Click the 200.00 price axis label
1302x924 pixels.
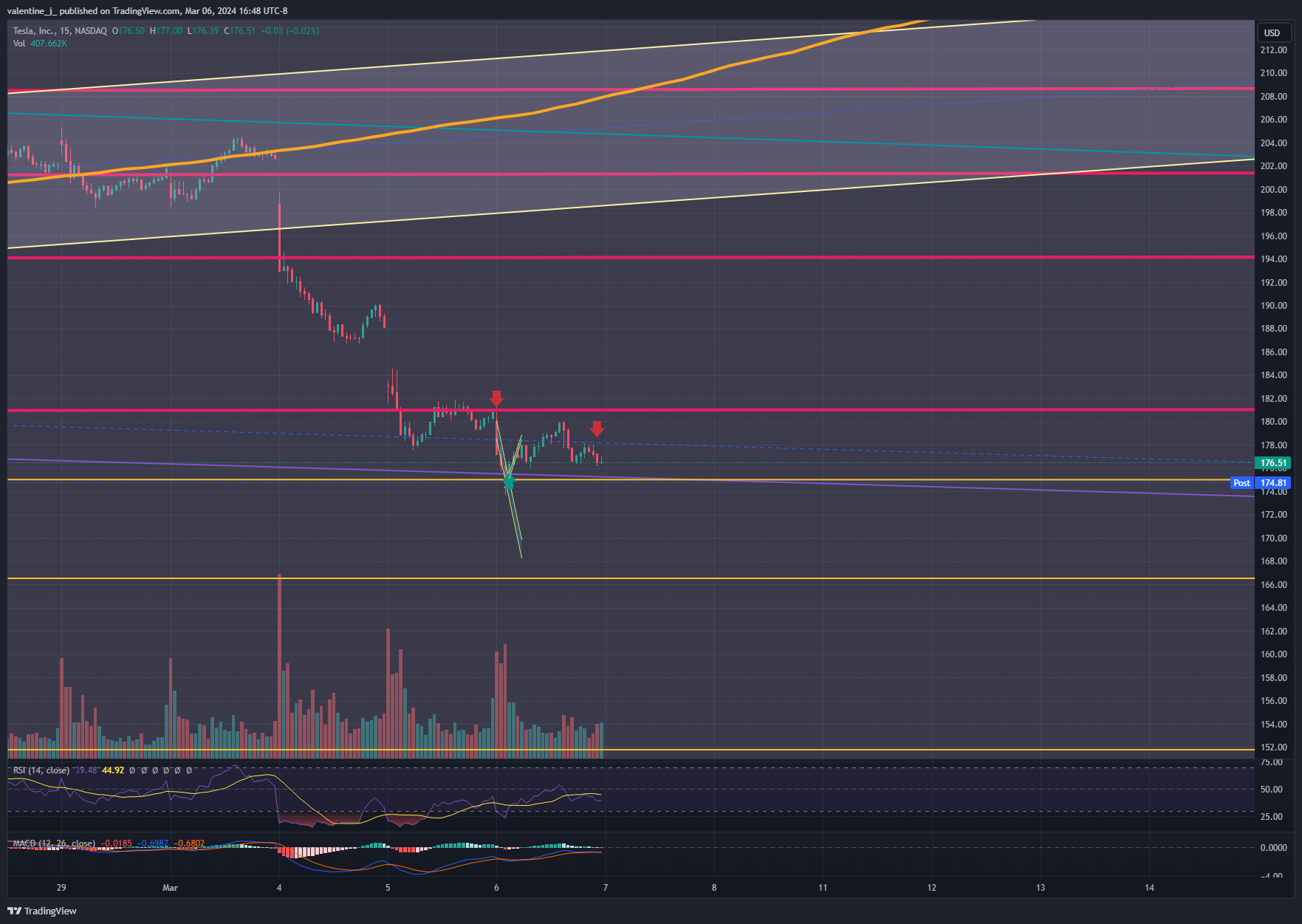pyautogui.click(x=1273, y=190)
